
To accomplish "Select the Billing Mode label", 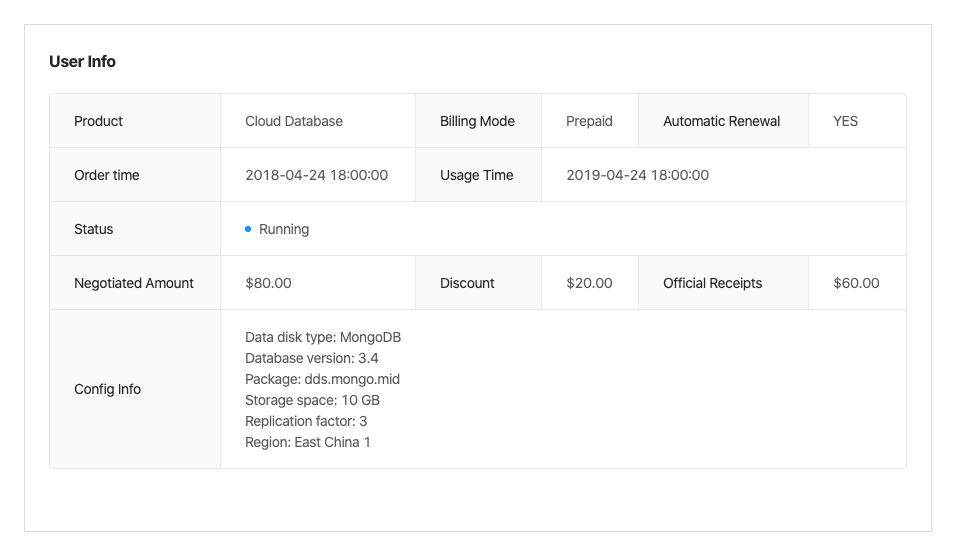I will [x=477, y=121].
